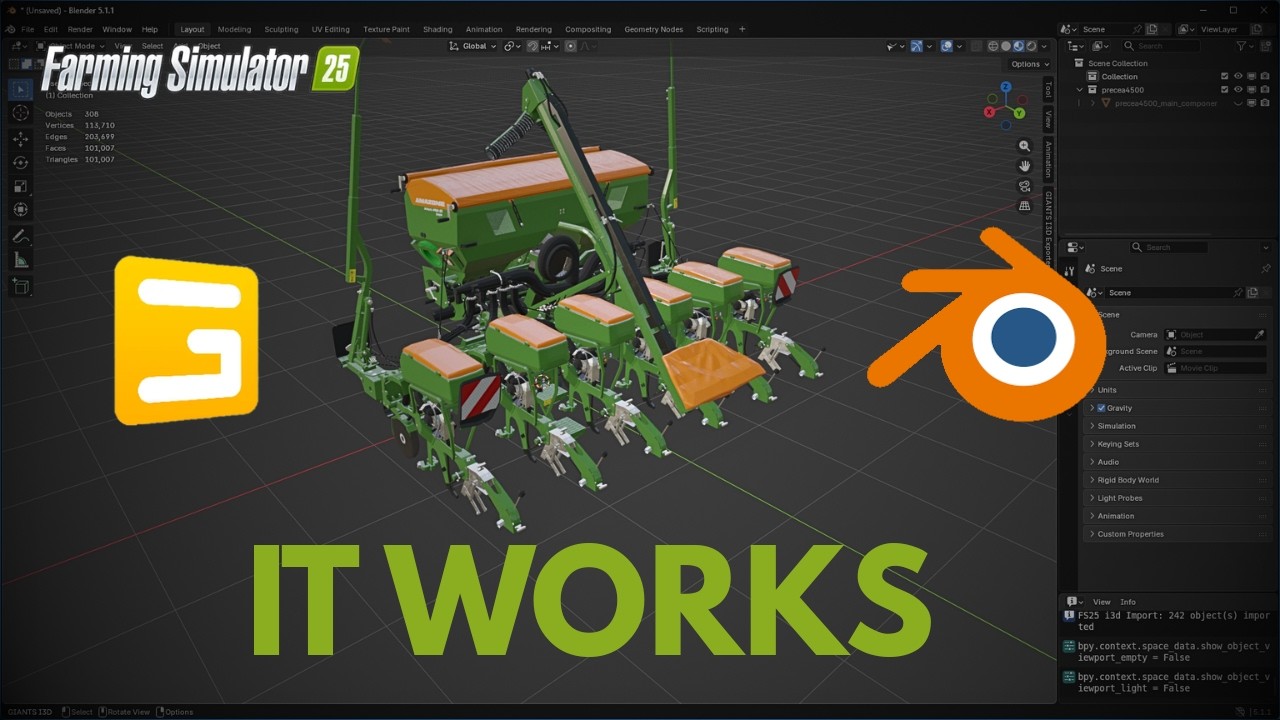Expand precea4500_main_component tree row
This screenshot has height=720, width=1280.
point(1093,103)
